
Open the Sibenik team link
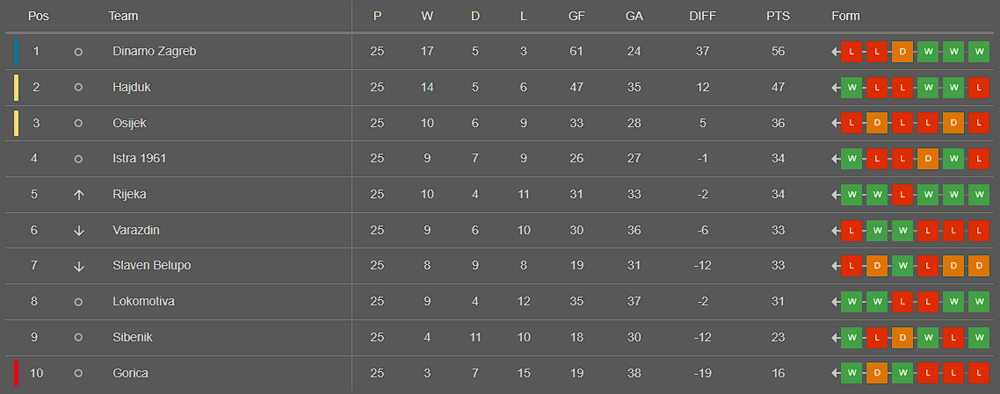pos(133,337)
